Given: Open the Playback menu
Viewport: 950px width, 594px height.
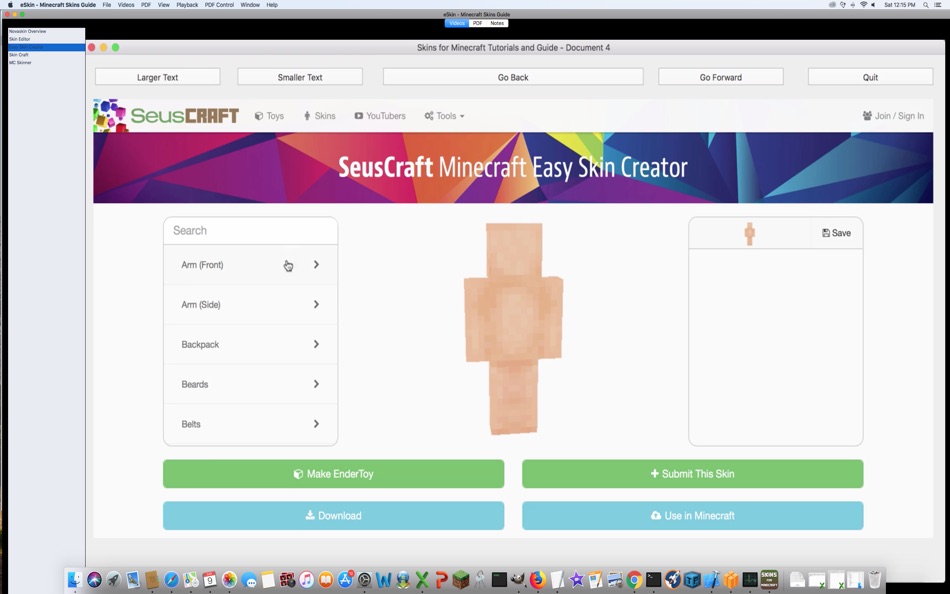Looking at the screenshot, I should pos(187,5).
